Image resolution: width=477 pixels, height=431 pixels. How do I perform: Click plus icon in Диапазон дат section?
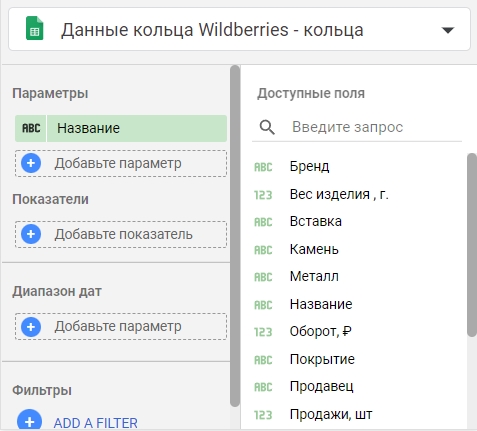pyautogui.click(x=31, y=326)
